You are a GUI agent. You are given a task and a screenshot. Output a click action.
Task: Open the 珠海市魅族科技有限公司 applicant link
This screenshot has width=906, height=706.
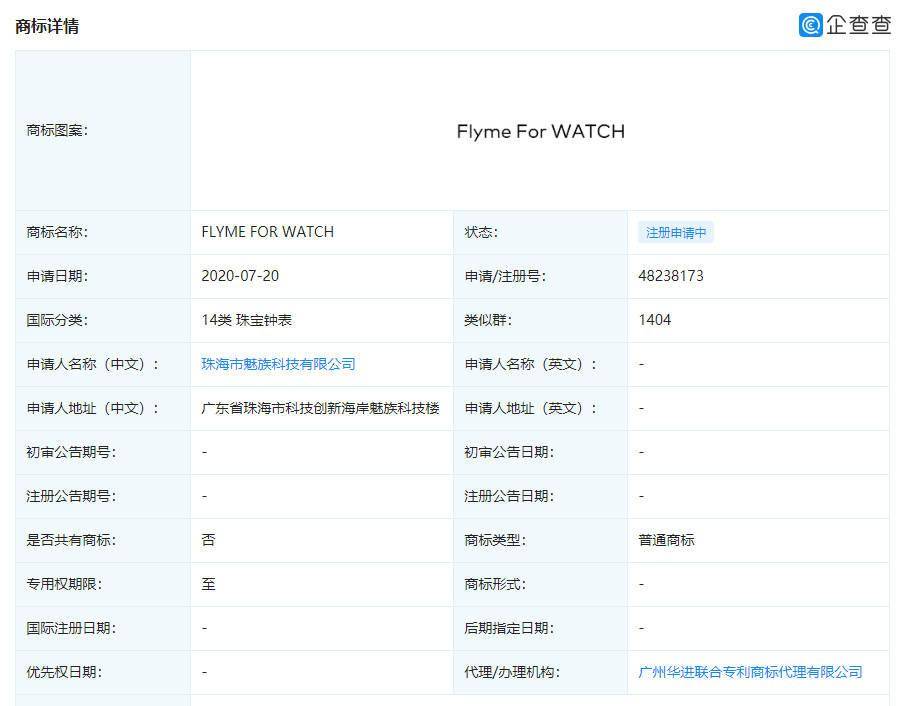(x=278, y=364)
